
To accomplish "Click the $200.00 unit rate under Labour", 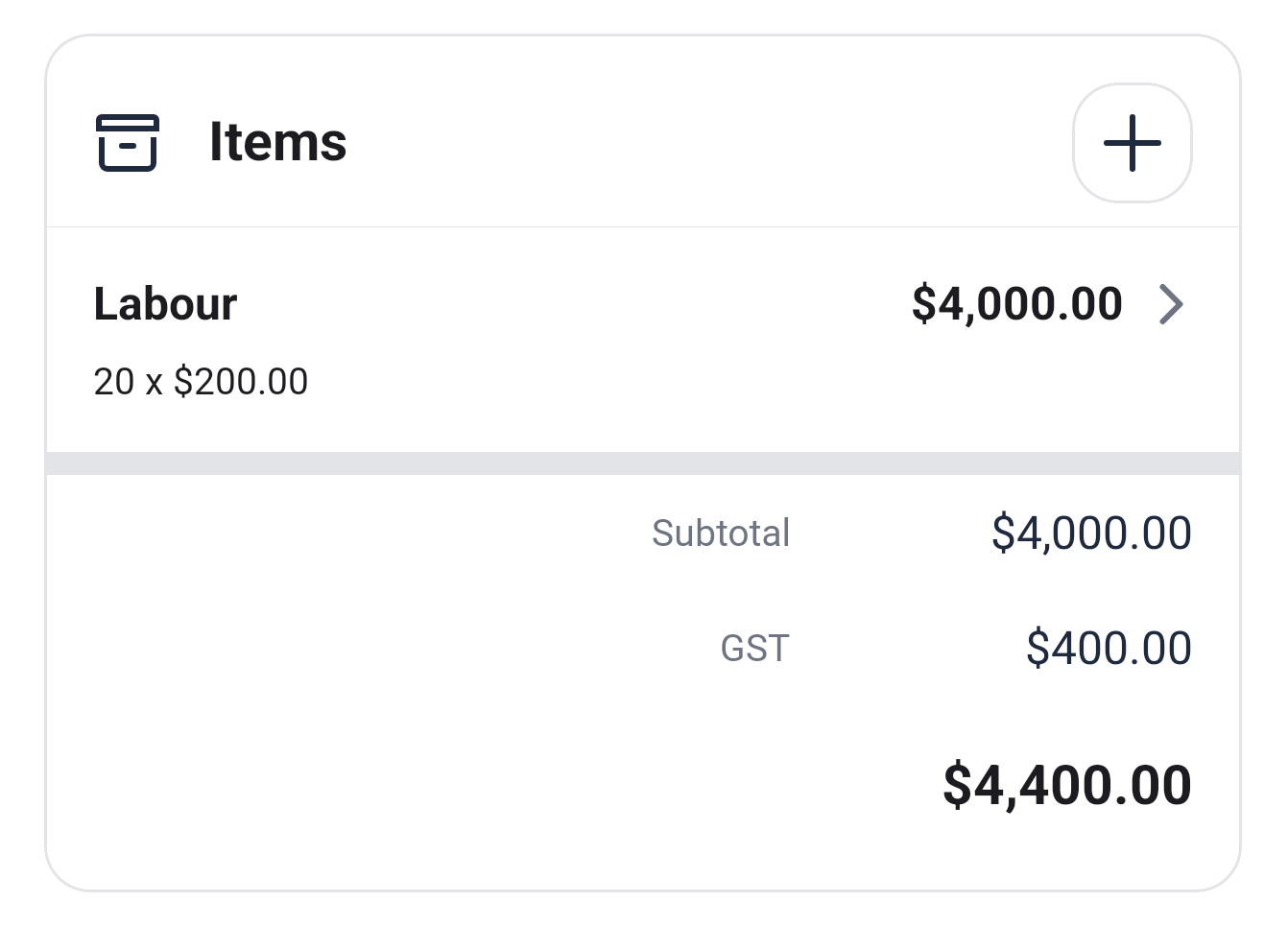I will tap(241, 382).
